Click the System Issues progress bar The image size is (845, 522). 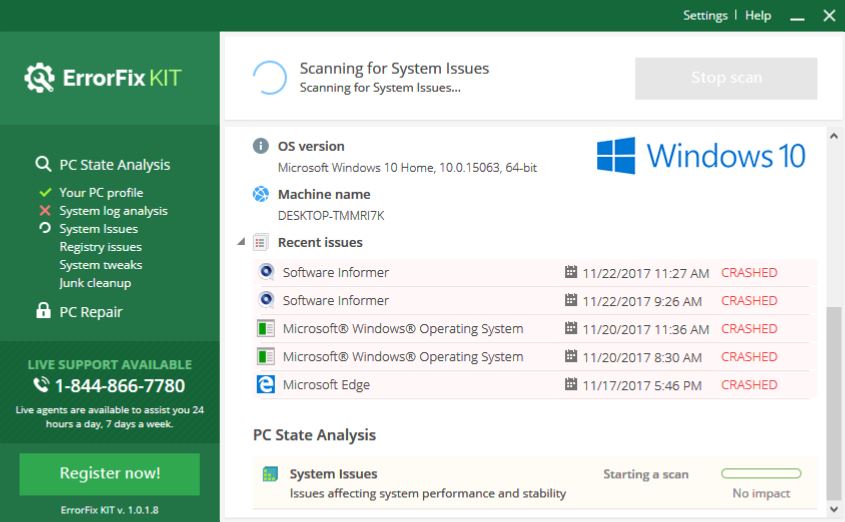(x=761, y=474)
